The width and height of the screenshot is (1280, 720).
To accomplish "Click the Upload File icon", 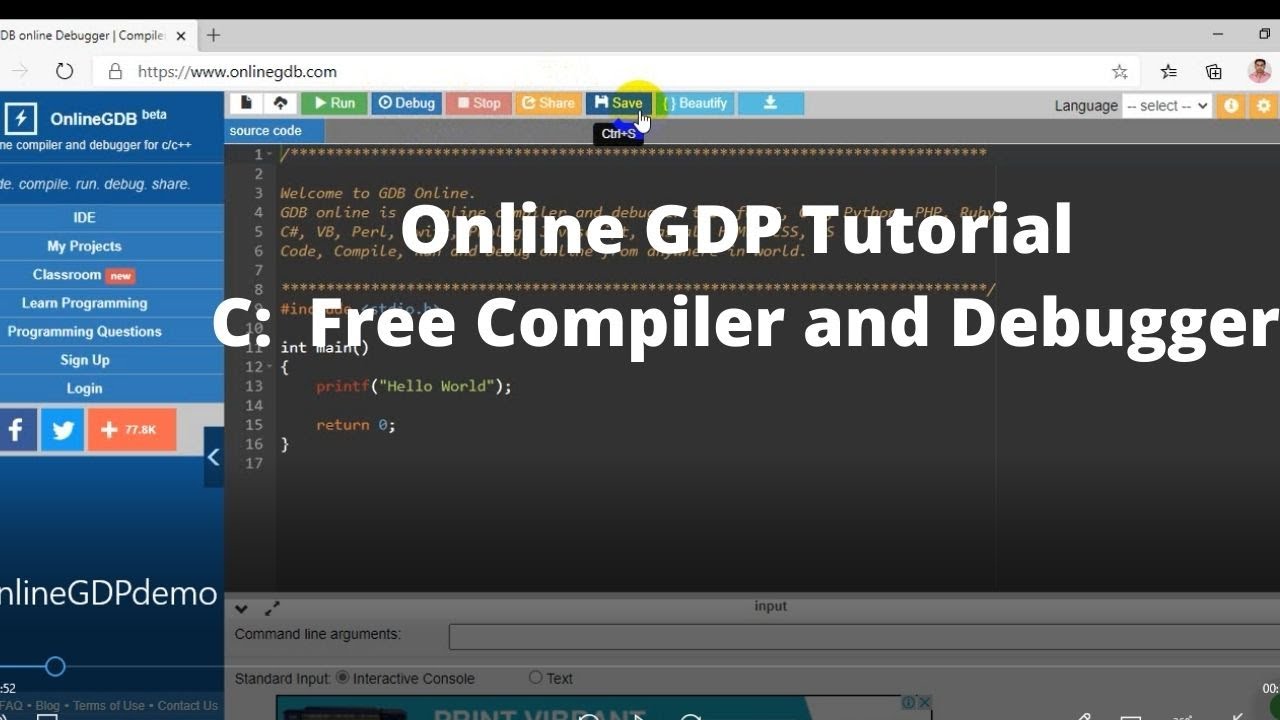I will (280, 103).
